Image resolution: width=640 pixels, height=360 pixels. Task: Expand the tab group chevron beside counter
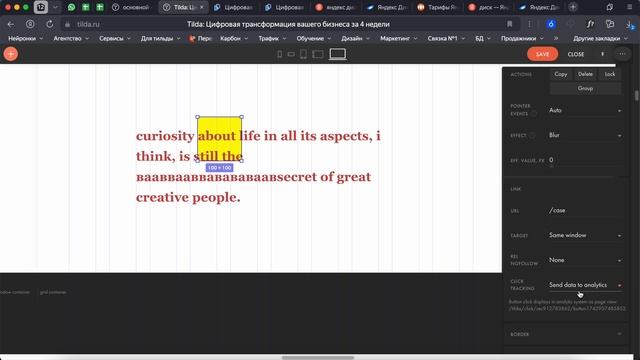pos(55,7)
